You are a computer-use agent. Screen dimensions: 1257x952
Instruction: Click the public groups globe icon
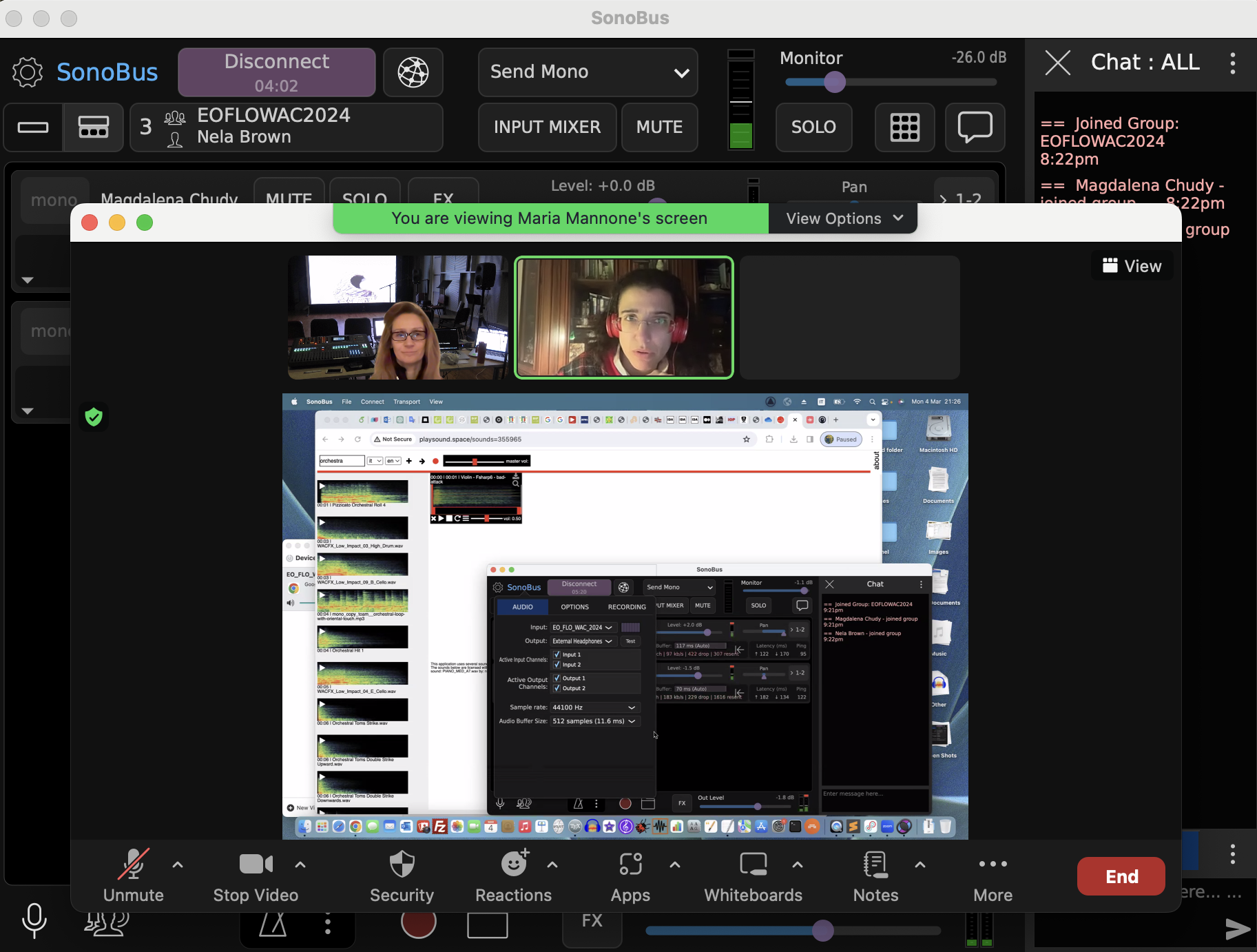pyautogui.click(x=413, y=72)
